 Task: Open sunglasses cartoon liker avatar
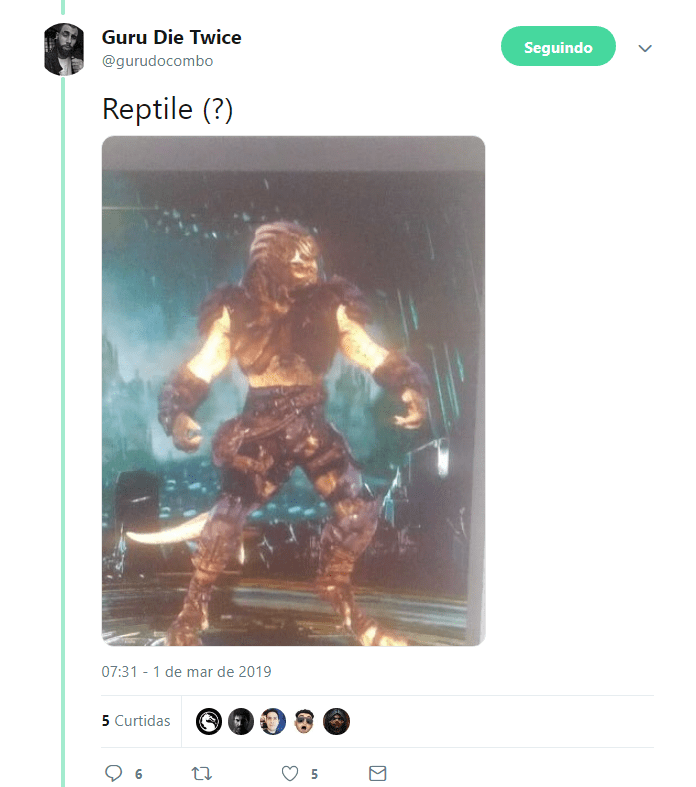coord(305,722)
